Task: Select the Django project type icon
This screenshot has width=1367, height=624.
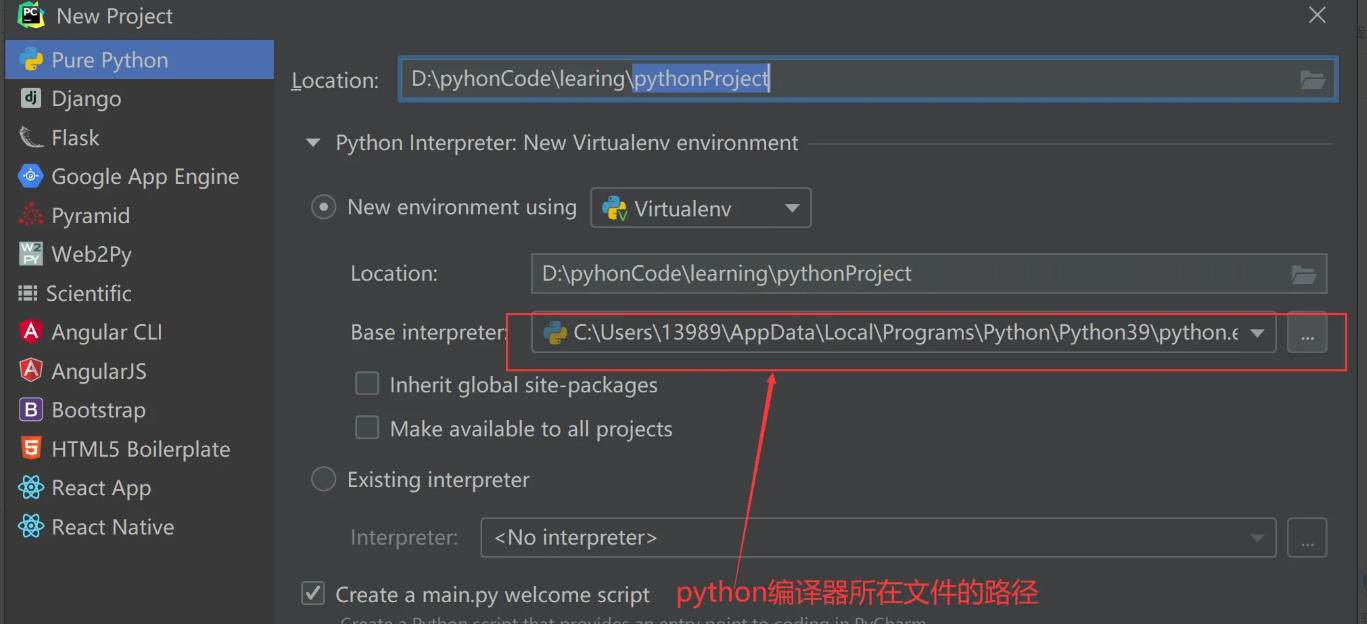Action: click(x=29, y=98)
